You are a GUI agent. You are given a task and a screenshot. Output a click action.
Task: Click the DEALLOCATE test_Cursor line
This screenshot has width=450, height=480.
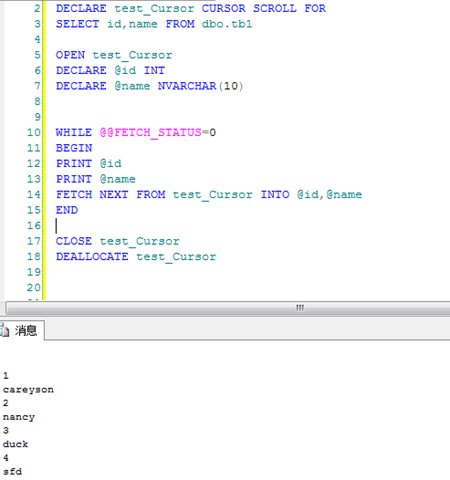point(136,257)
